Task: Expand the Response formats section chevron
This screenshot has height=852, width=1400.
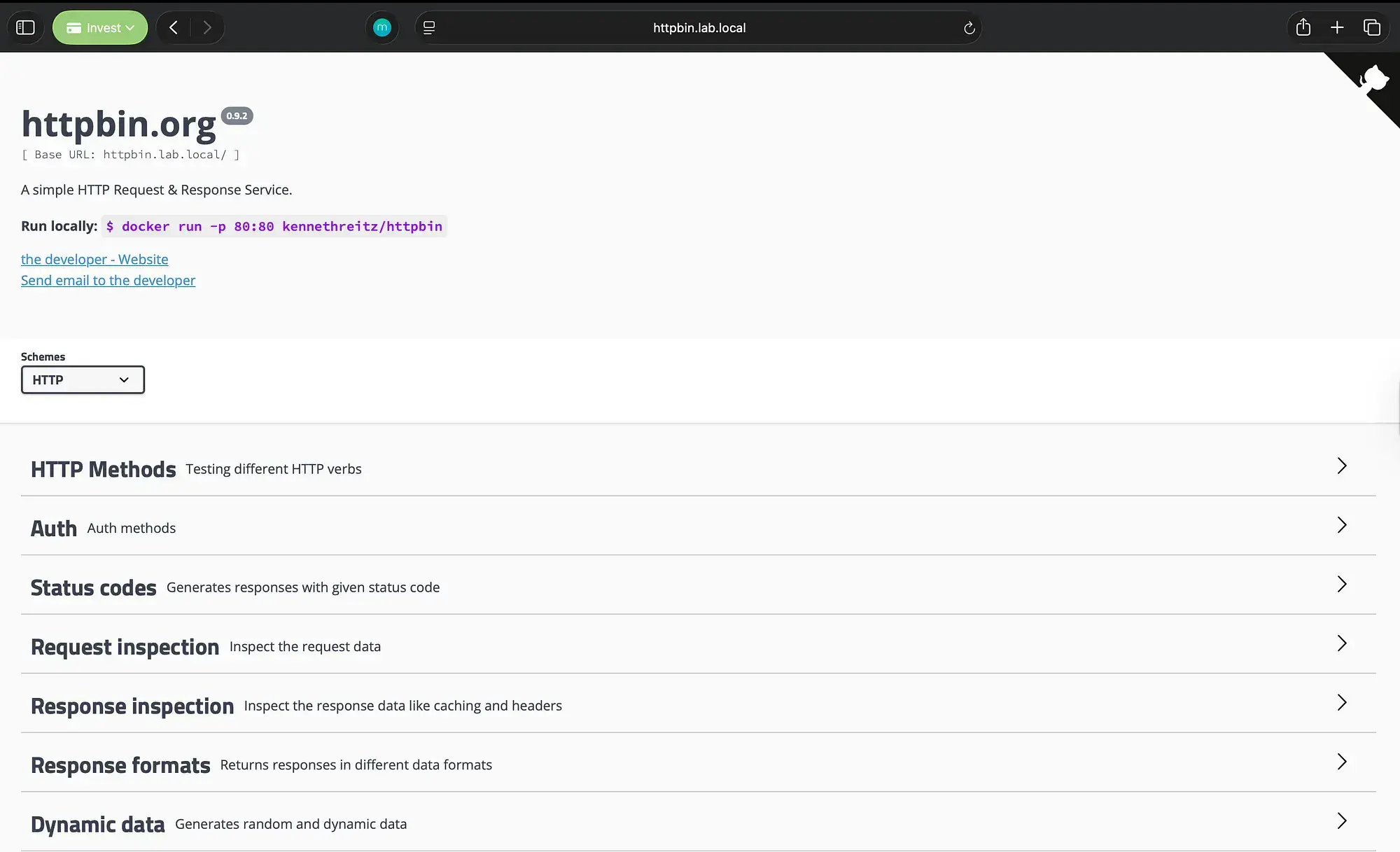Action: [x=1341, y=762]
